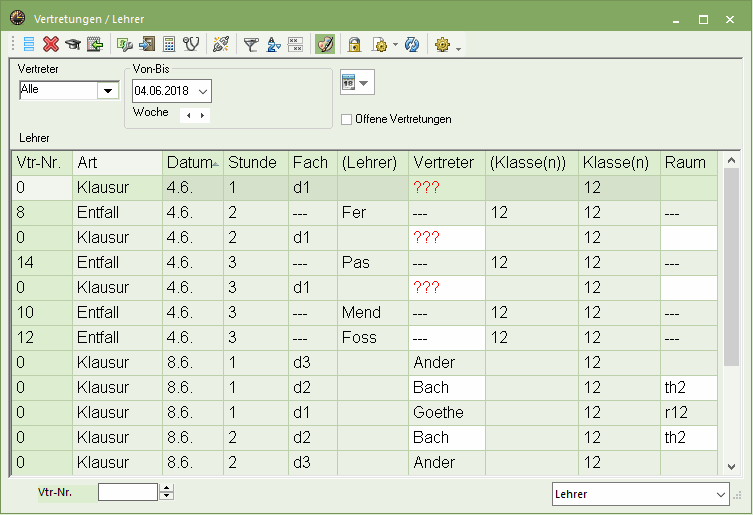Image resolution: width=753 pixels, height=515 pixels.
Task: Open the arrow beside the yellow gear
Action: click(459, 49)
